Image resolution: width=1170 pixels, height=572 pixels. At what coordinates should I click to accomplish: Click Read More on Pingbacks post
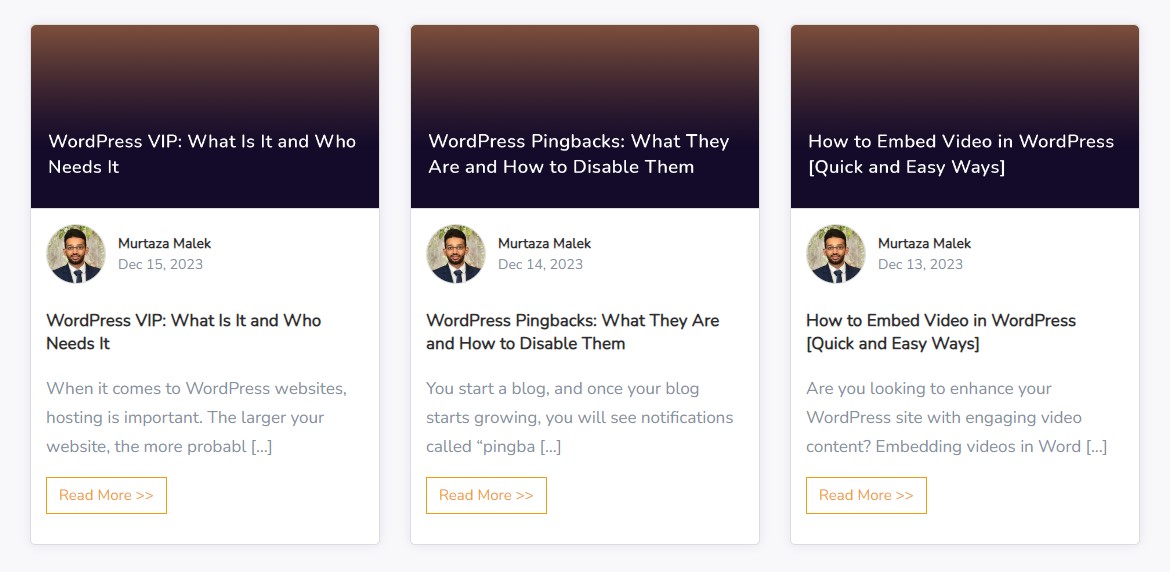point(486,495)
